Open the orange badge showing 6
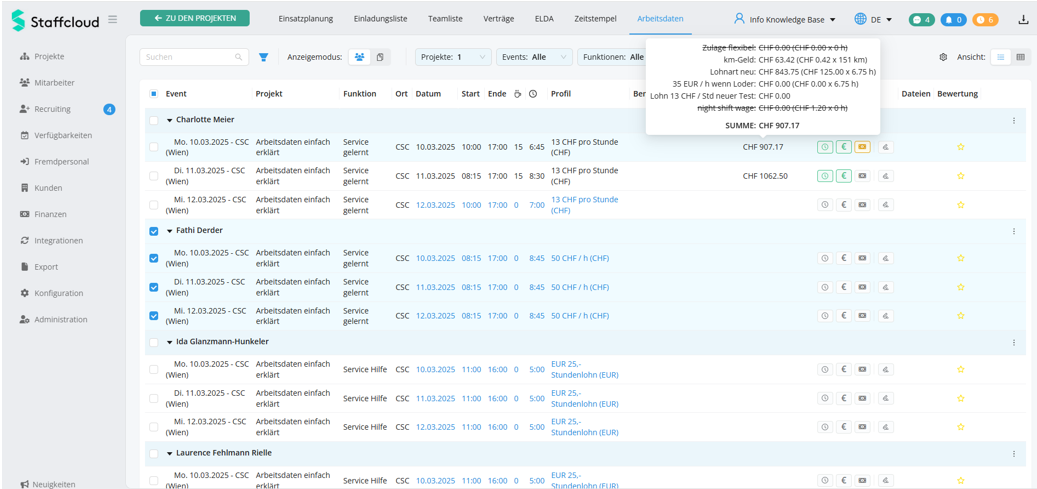Screen dimensions: 1037x489 [985, 19]
